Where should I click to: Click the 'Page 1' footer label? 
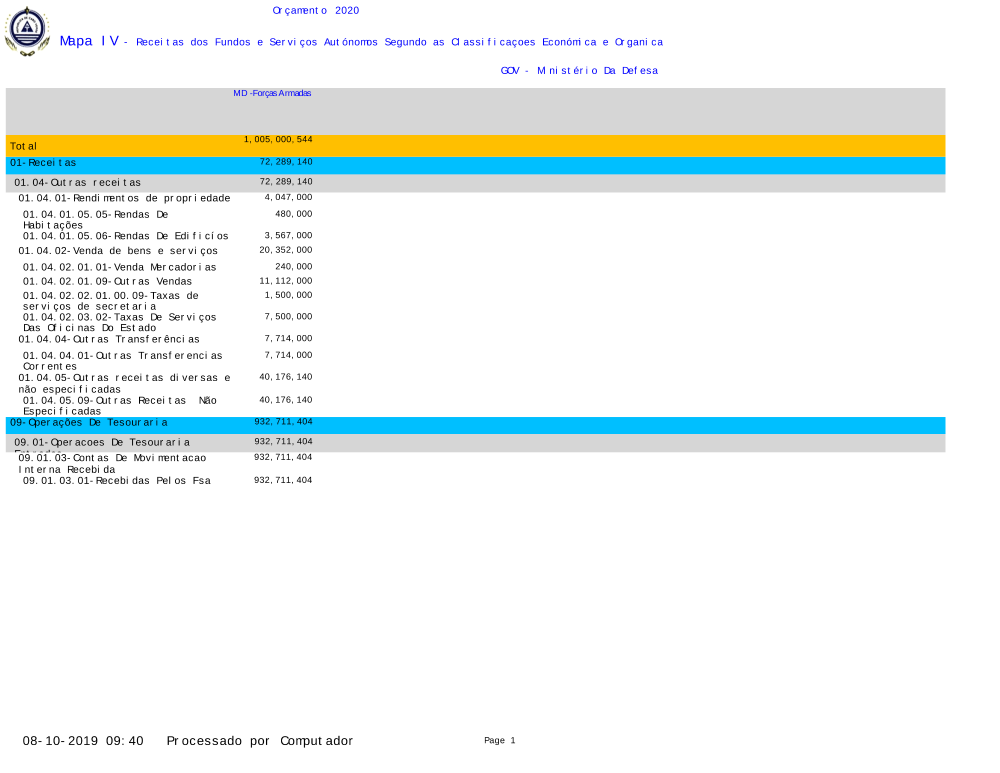499,741
